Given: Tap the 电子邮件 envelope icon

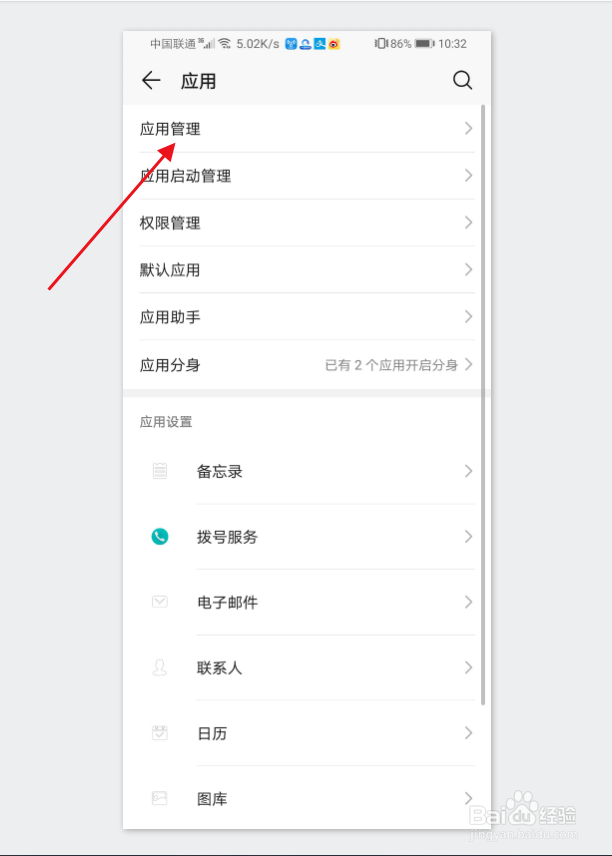Looking at the screenshot, I should [x=159, y=602].
